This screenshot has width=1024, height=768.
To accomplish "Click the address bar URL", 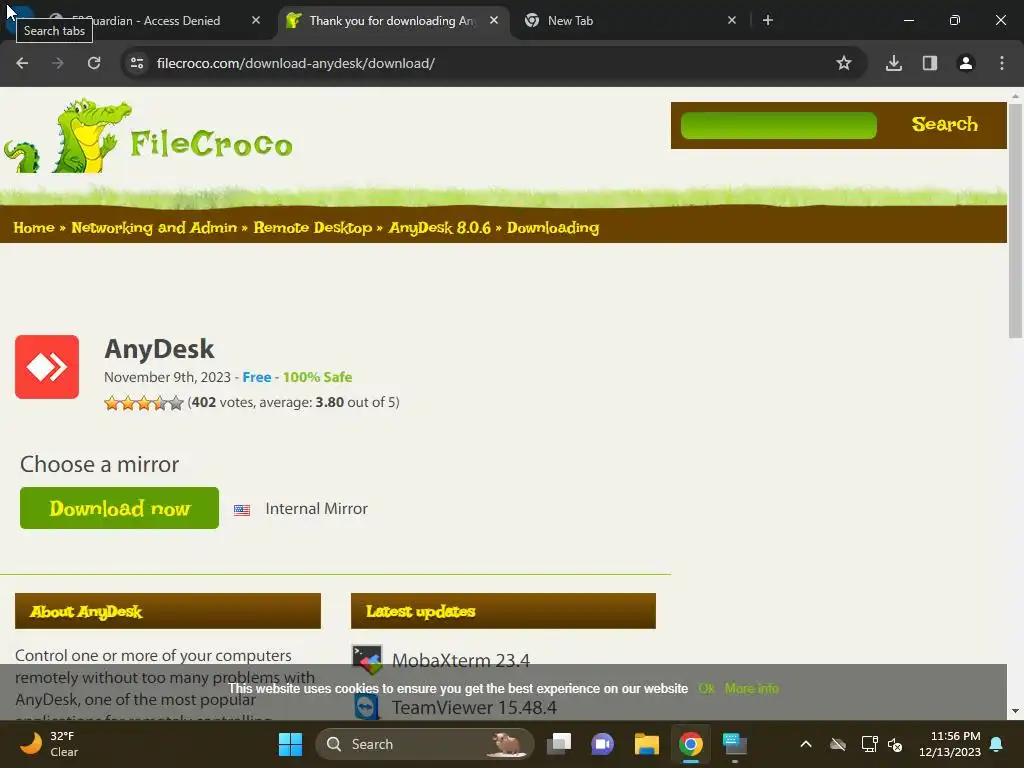I will tap(296, 63).
